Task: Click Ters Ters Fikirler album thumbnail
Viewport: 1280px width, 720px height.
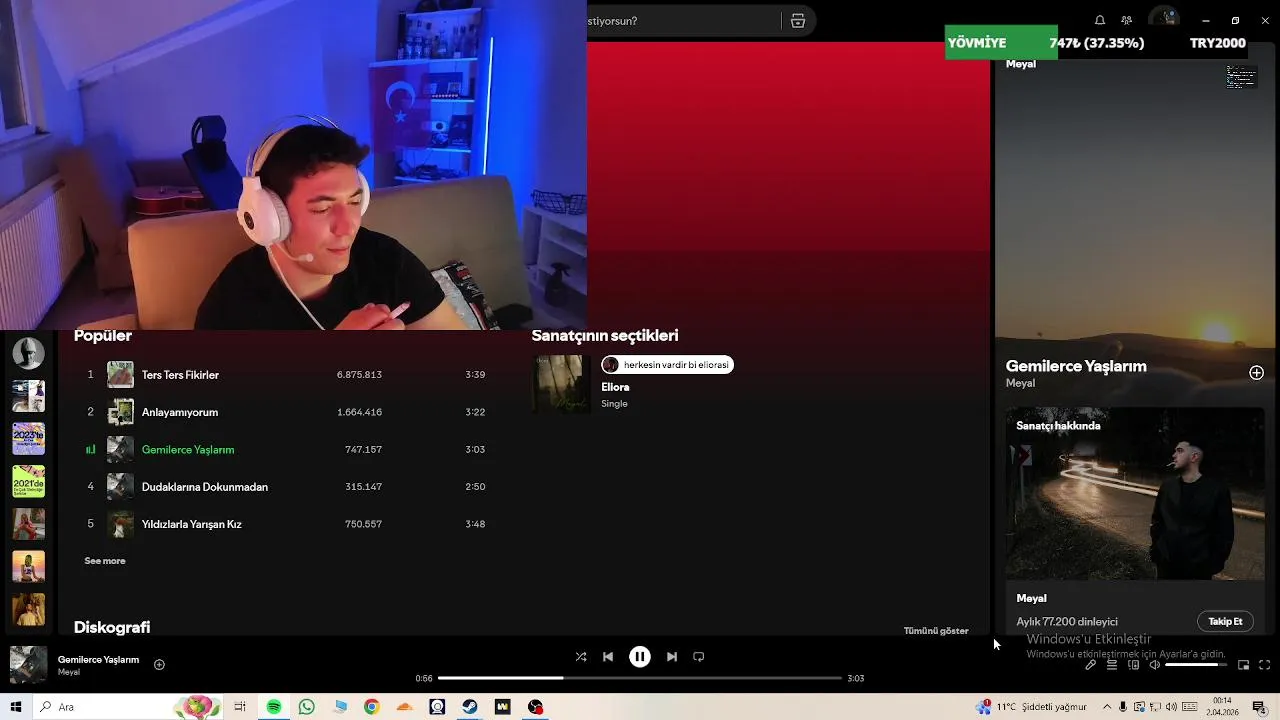Action: pyautogui.click(x=120, y=375)
